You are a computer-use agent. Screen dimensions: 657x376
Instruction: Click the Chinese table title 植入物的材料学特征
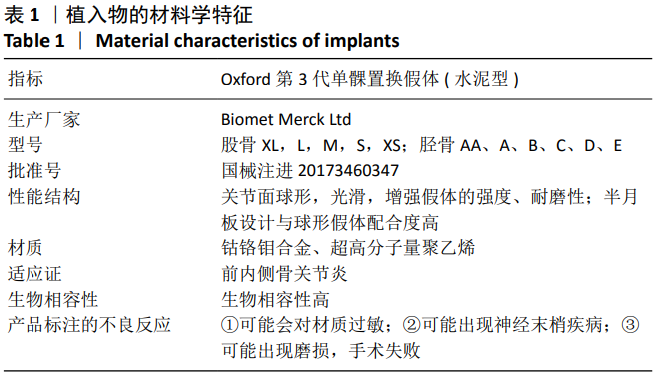pyautogui.click(x=159, y=15)
